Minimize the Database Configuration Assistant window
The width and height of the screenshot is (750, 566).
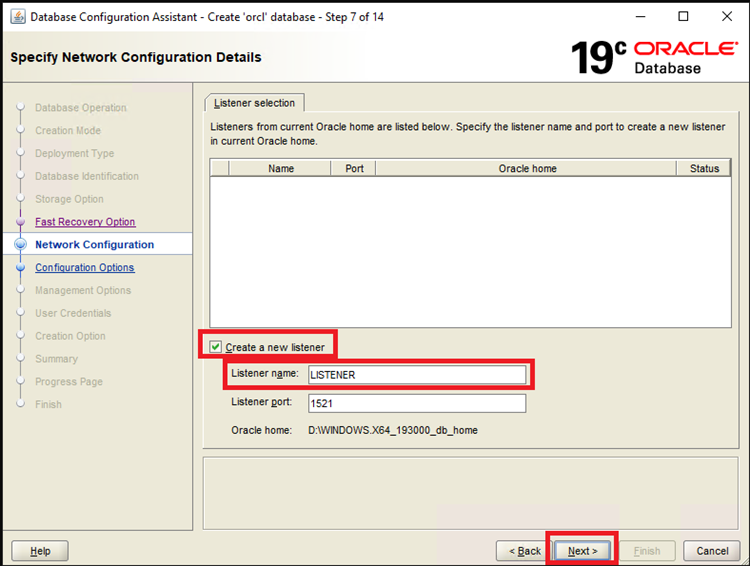640,16
